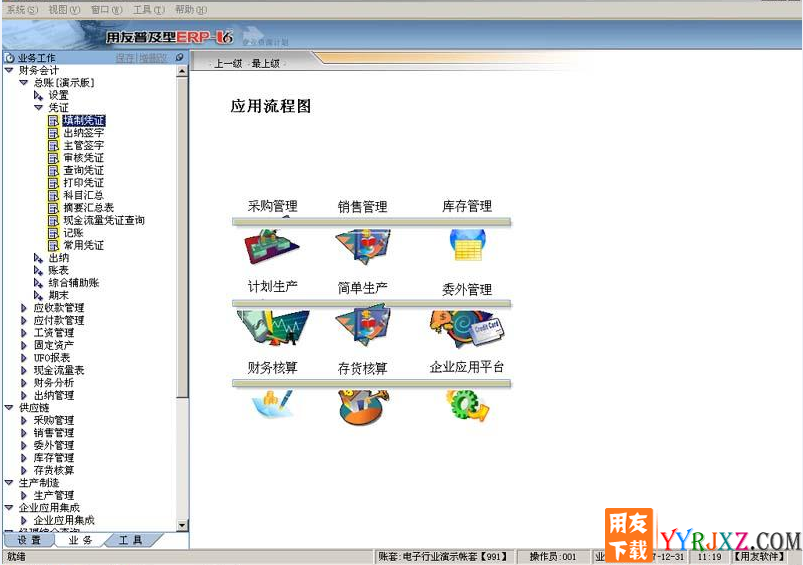The image size is (803, 565).
Task: Expand the 工资管理 node
Action: click(24, 333)
